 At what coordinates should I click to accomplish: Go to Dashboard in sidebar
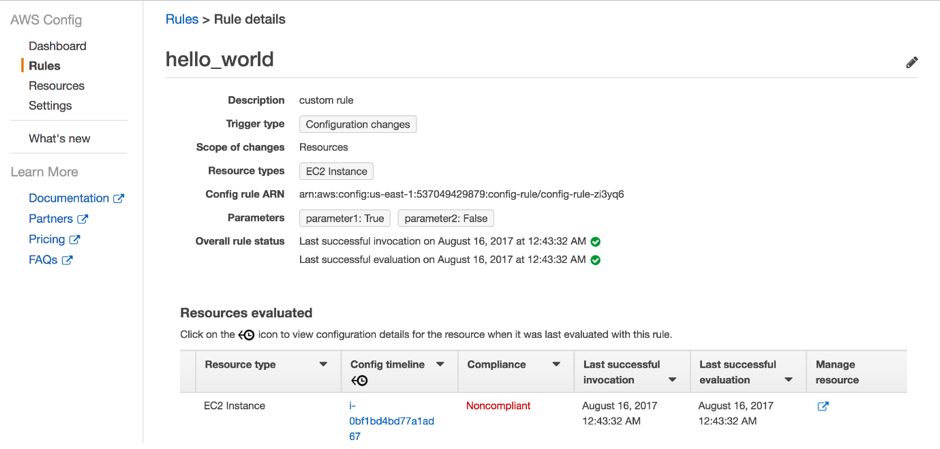[x=58, y=46]
